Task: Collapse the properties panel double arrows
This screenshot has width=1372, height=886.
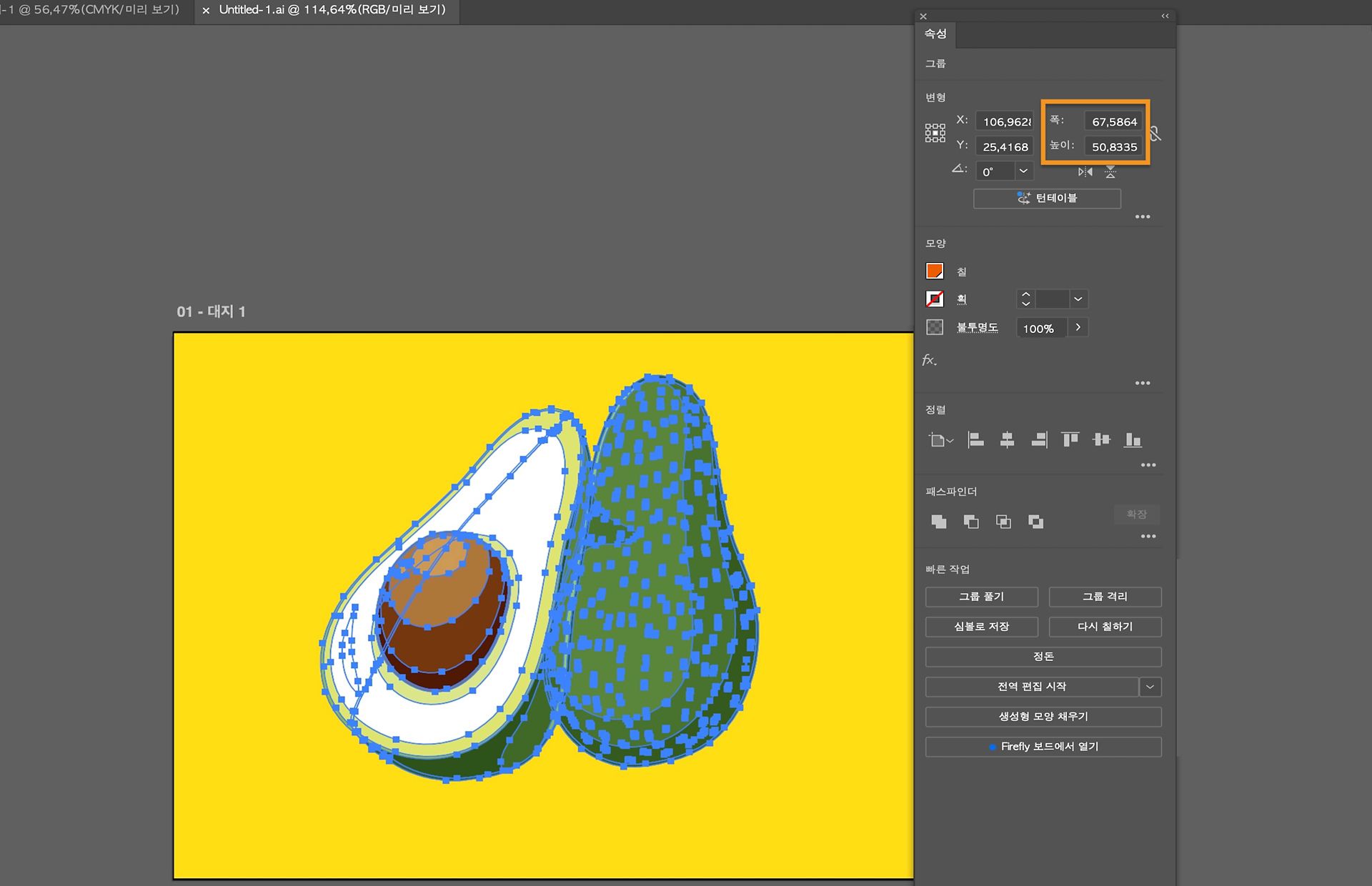Action: (x=1165, y=16)
